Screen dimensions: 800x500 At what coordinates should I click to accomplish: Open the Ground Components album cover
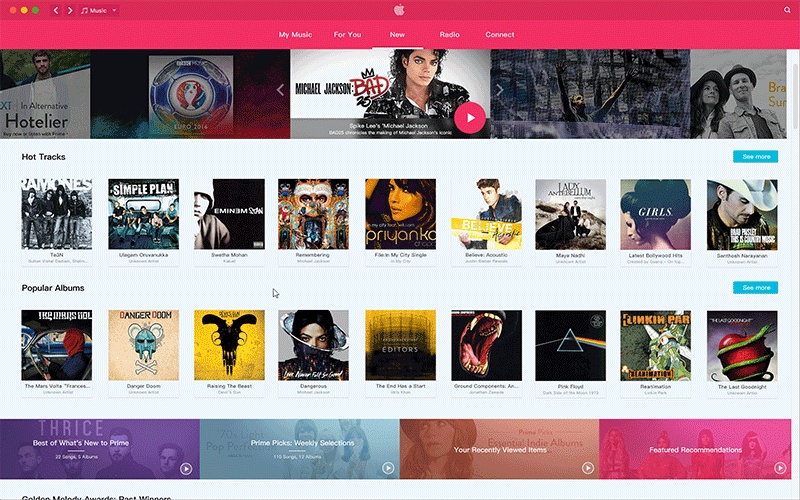(x=486, y=345)
